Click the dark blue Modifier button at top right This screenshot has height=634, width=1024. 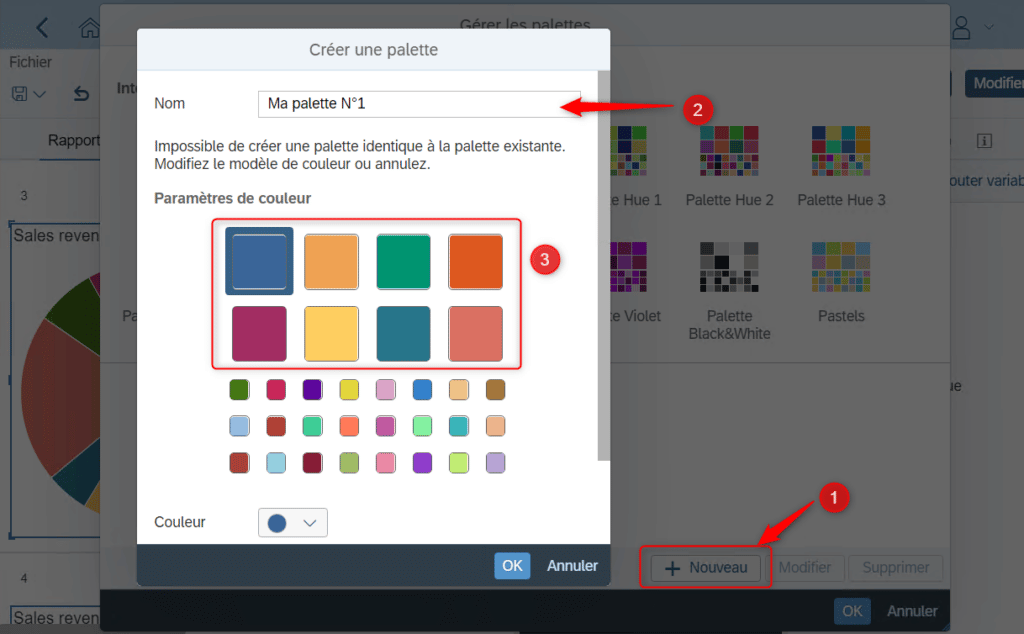tap(995, 84)
